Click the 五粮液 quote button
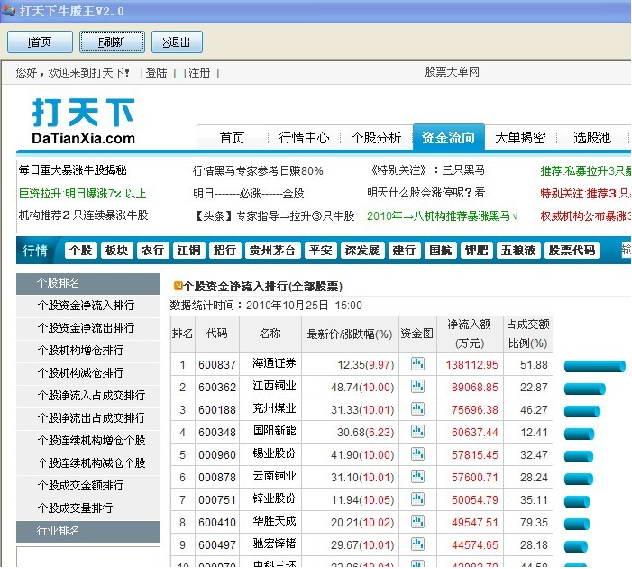Viewport: 632px width, 569px height. click(x=518, y=250)
